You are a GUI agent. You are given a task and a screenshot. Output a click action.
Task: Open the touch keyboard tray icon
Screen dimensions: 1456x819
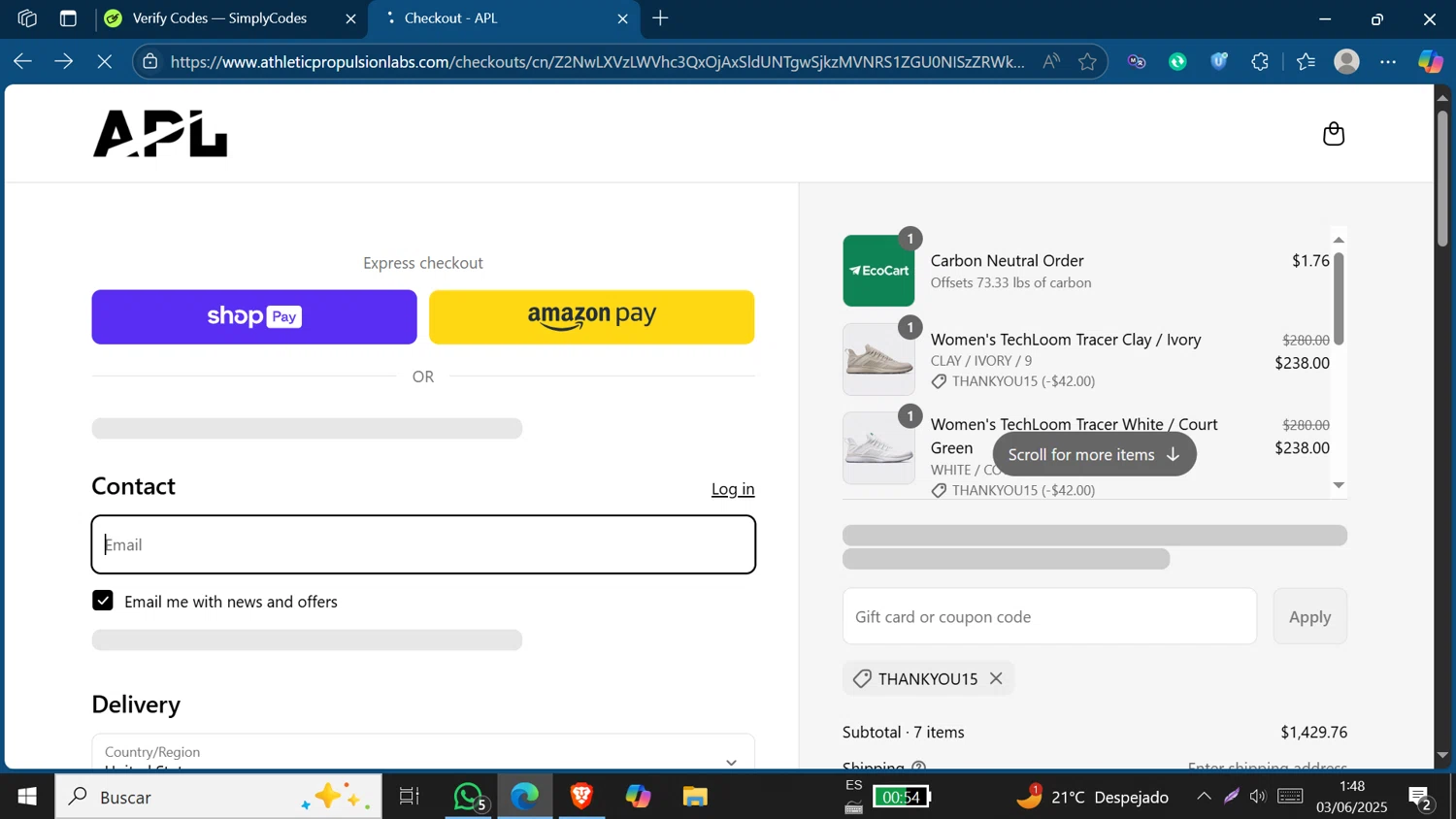[x=1290, y=797]
